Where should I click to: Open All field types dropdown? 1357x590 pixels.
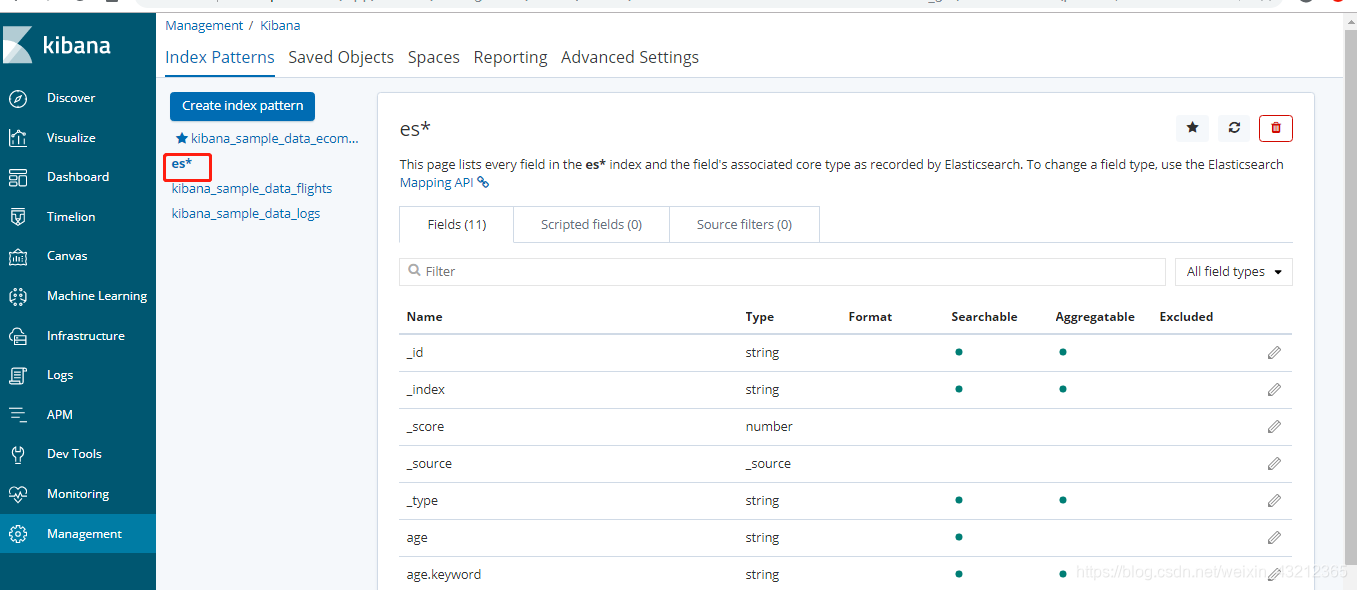[1234, 272]
